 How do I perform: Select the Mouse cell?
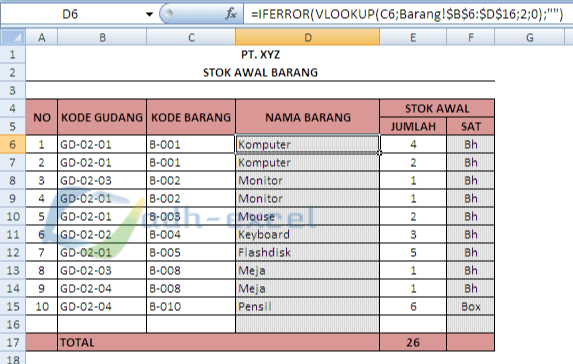point(308,216)
